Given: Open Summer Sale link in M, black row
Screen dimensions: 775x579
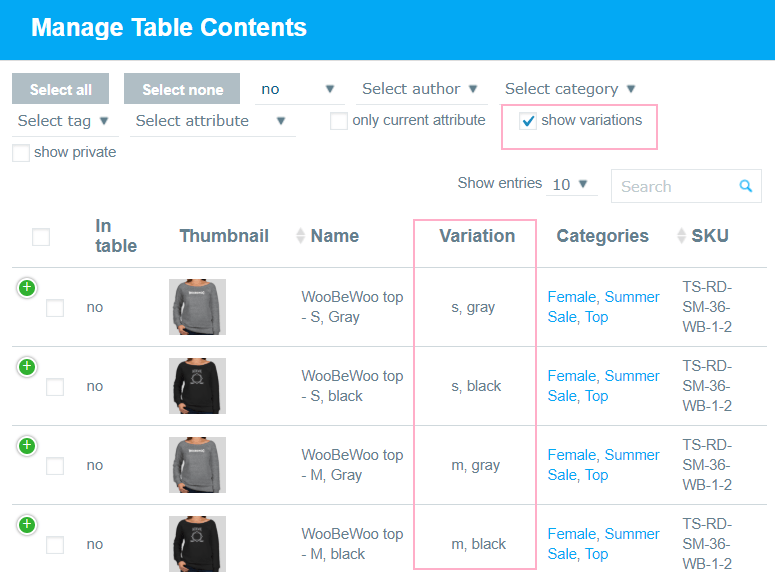Looking at the screenshot, I should 603,544.
